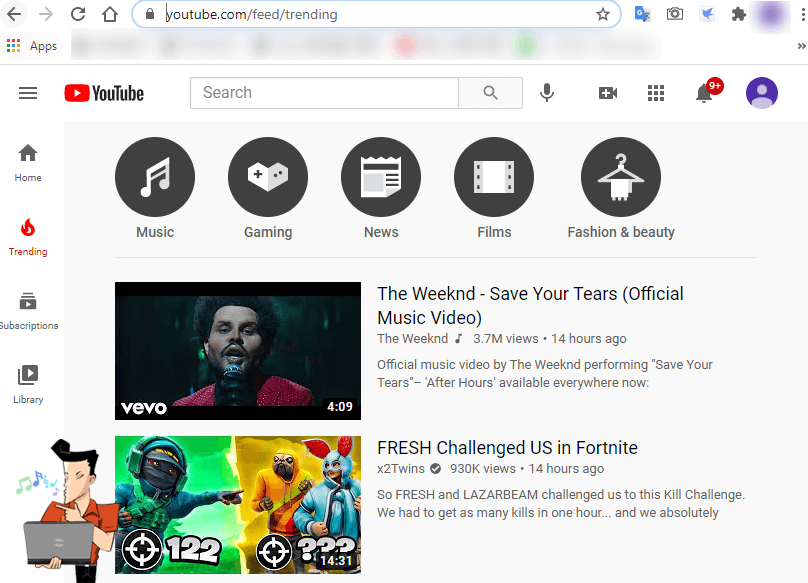The width and height of the screenshot is (808, 583).
Task: Open Library in the sidebar
Action: pyautogui.click(x=28, y=385)
